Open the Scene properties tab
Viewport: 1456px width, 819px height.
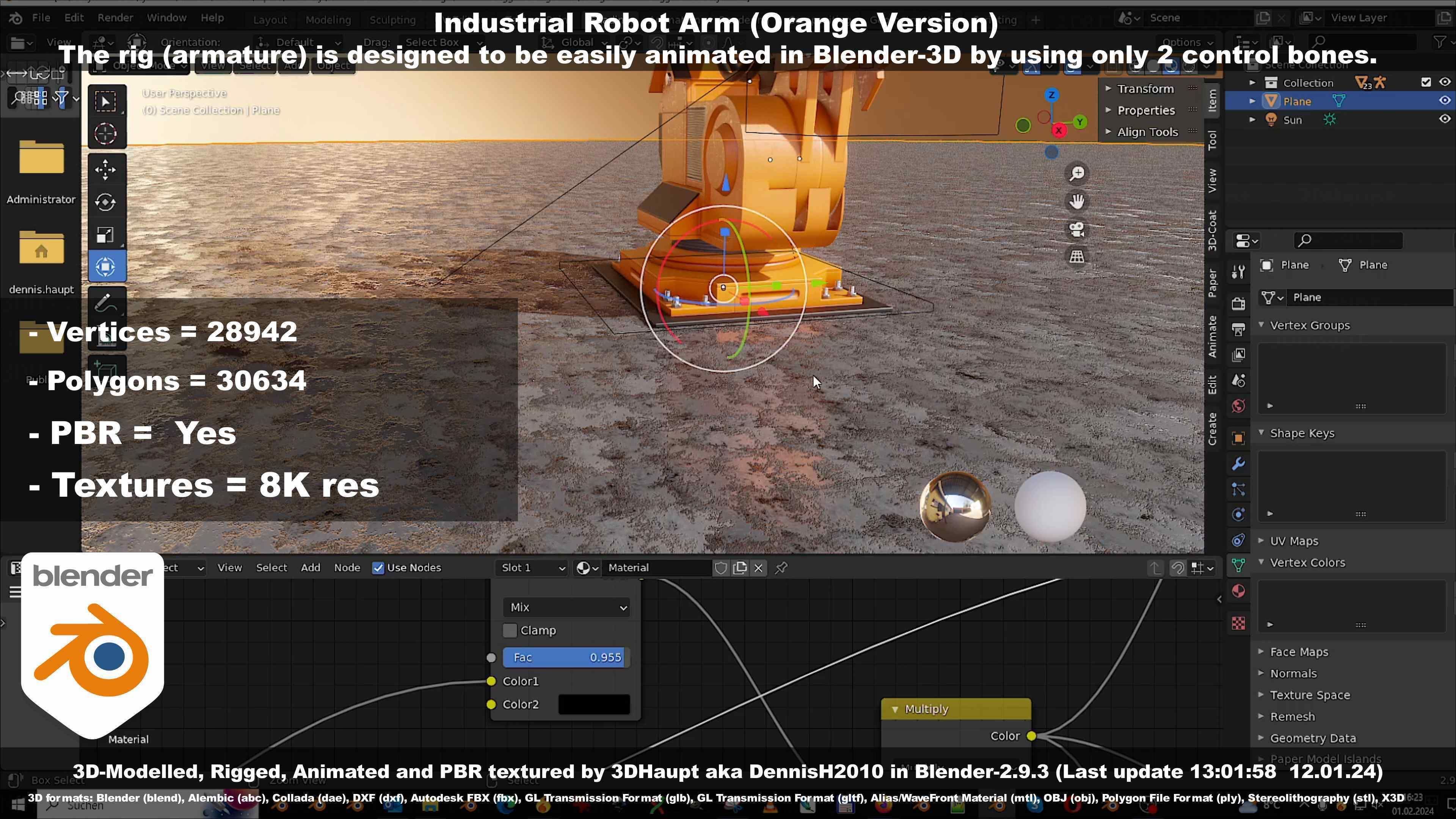[1238, 380]
